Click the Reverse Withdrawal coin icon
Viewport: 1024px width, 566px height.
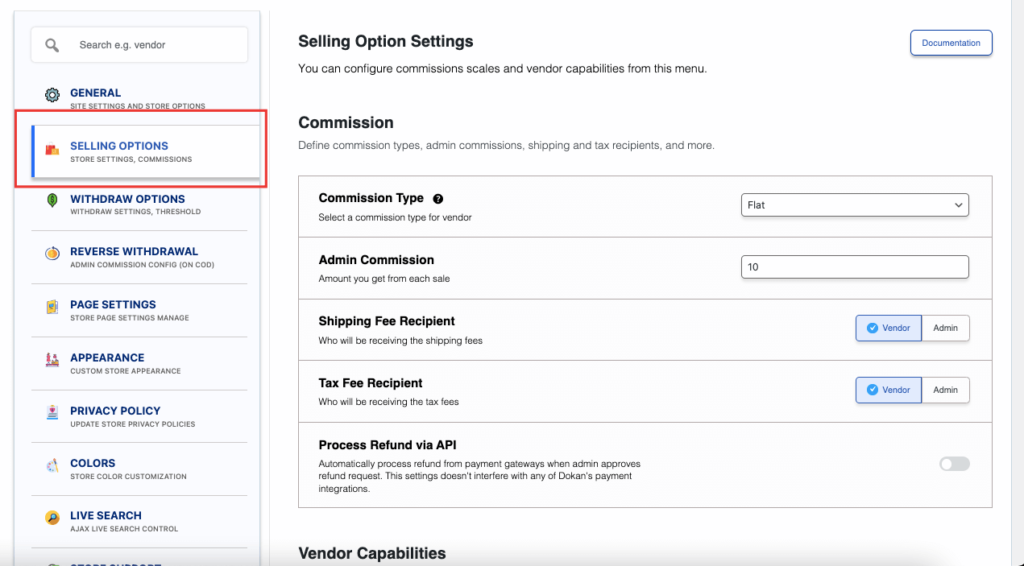52,253
